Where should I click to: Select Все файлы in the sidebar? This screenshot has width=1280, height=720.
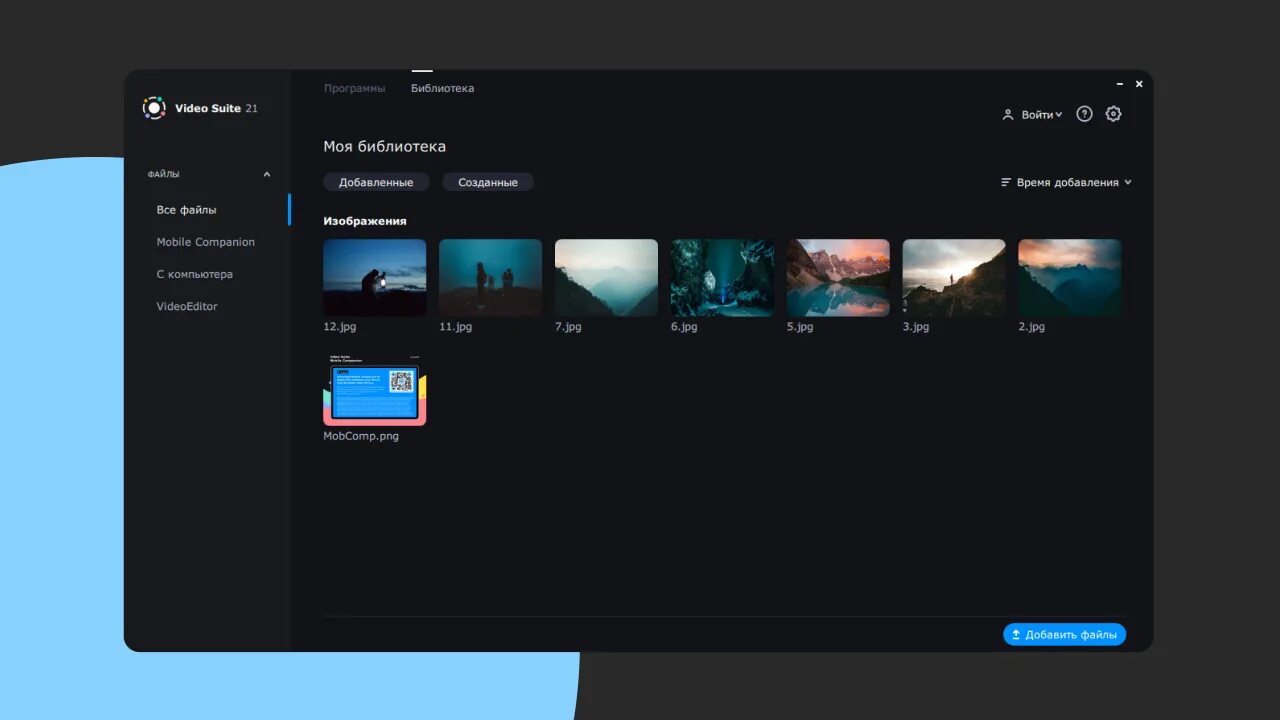(187, 210)
